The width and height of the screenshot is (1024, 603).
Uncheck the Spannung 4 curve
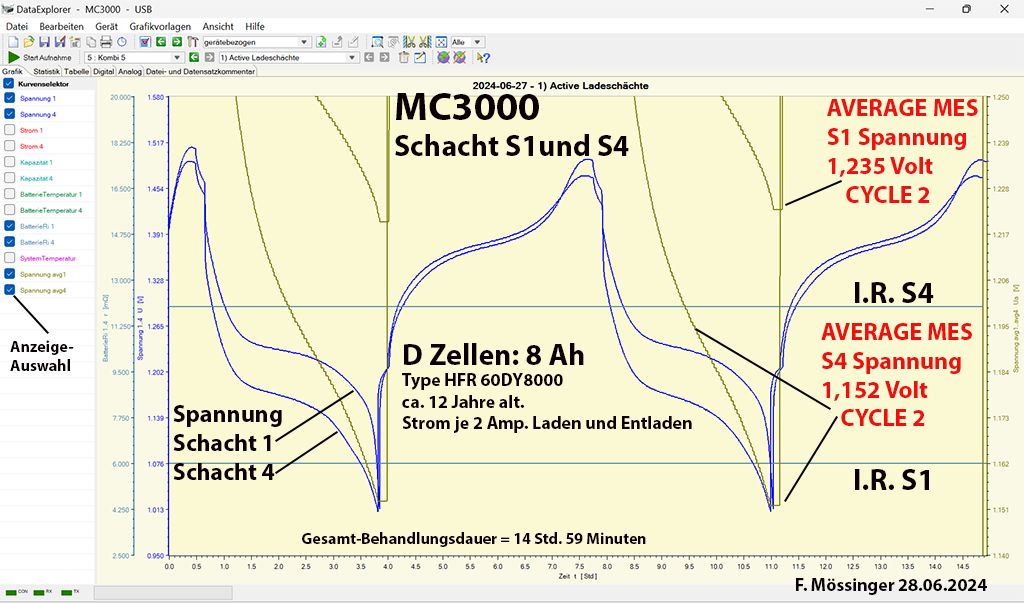click(x=10, y=115)
